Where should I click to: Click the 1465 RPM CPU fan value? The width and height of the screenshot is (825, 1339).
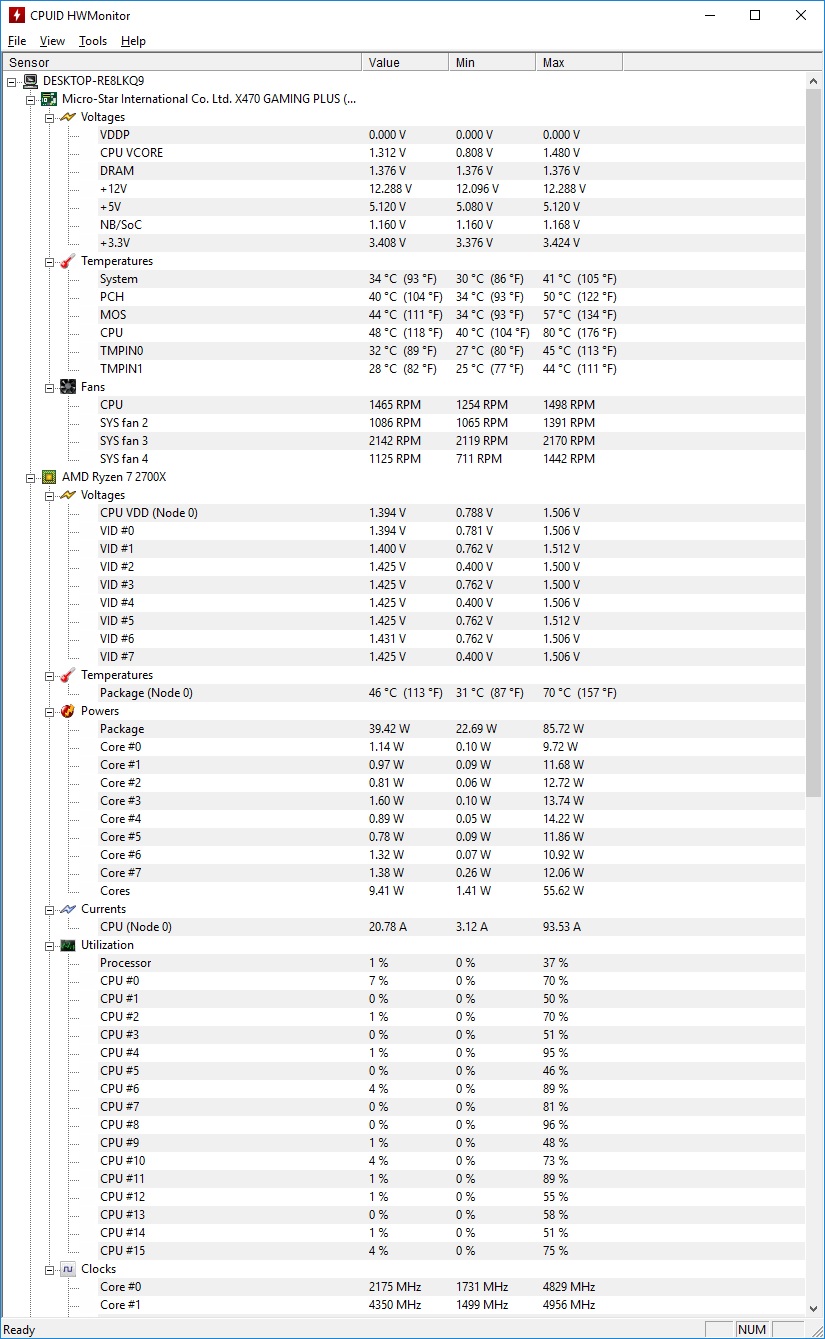[x=395, y=405]
